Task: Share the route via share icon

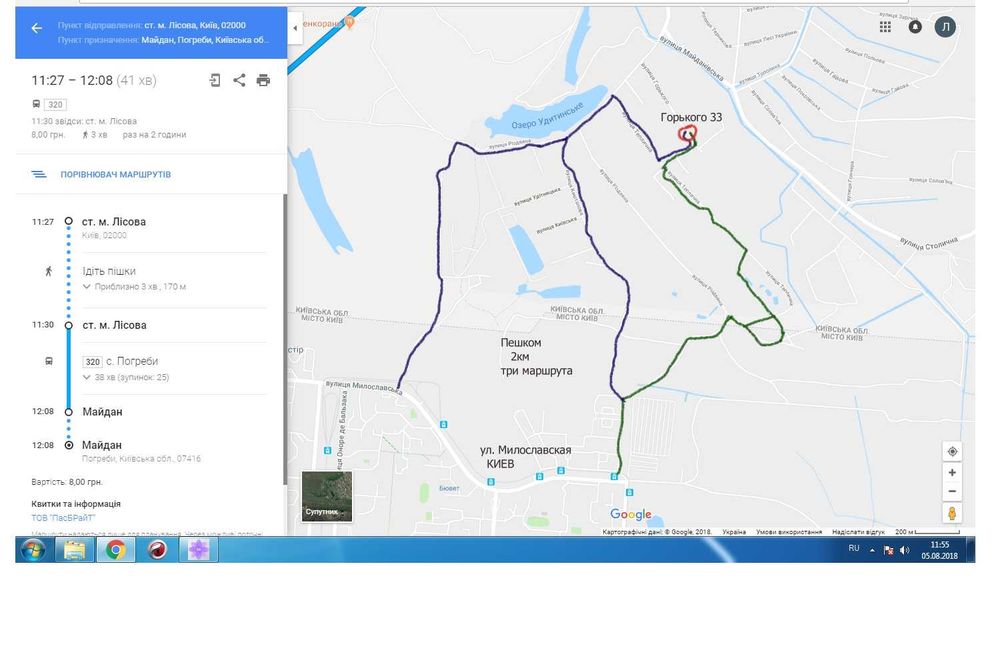Action: tap(239, 80)
